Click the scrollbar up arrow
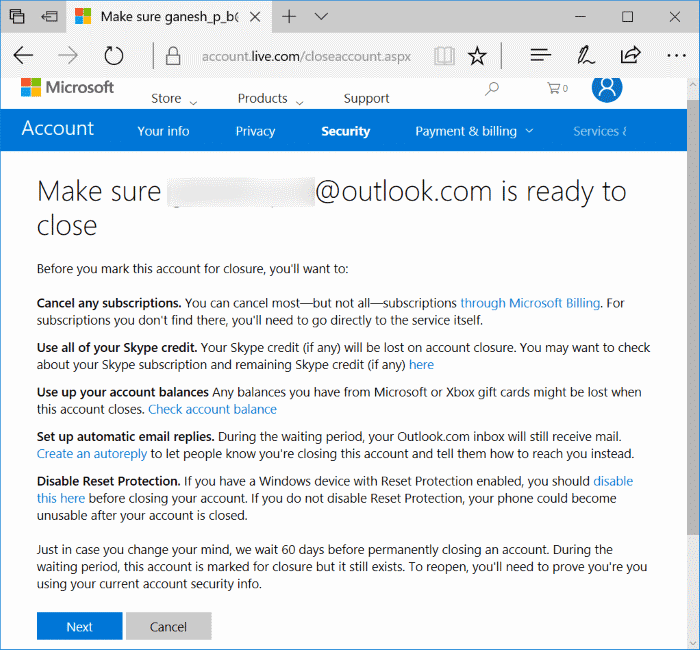Image resolution: width=700 pixels, height=650 pixels. 693,84
